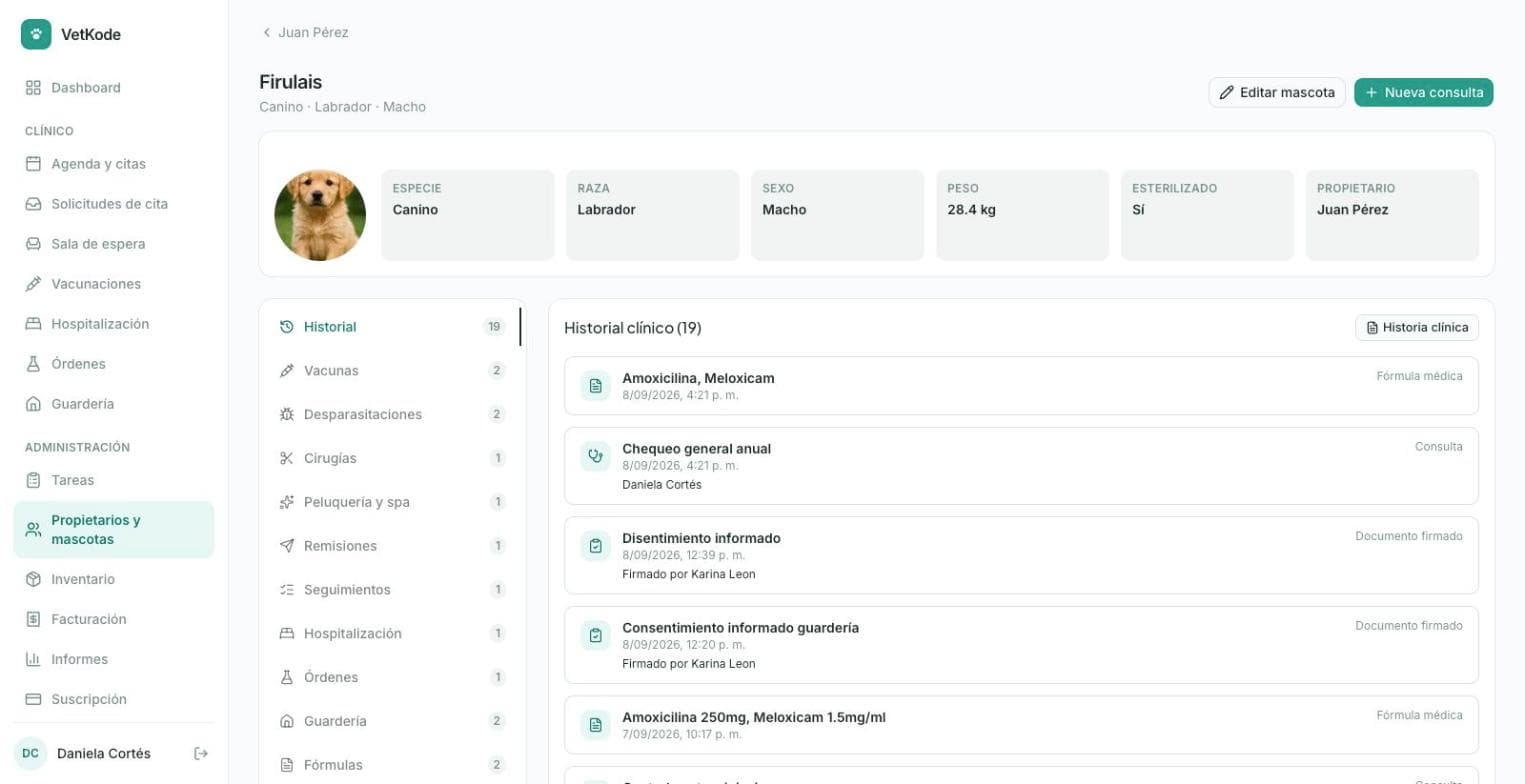This screenshot has height=784, width=1525.
Task: Show the Cirugías tab
Action: (392, 459)
